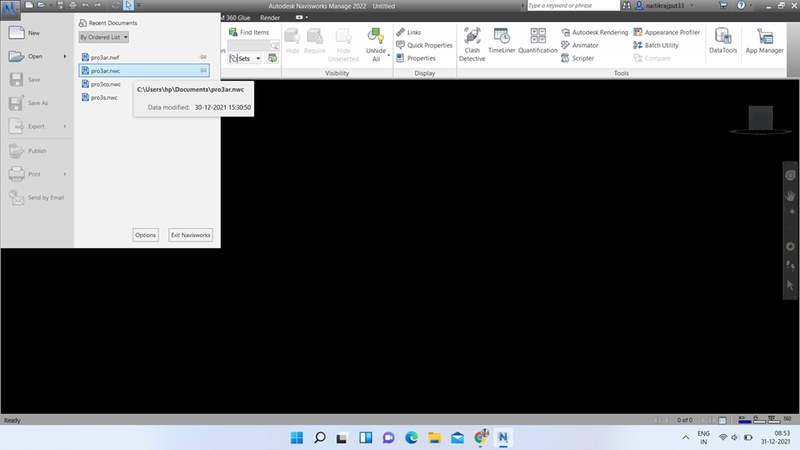Open recent file pro3ar.nwf
The width and height of the screenshot is (800, 450).
(x=144, y=57)
